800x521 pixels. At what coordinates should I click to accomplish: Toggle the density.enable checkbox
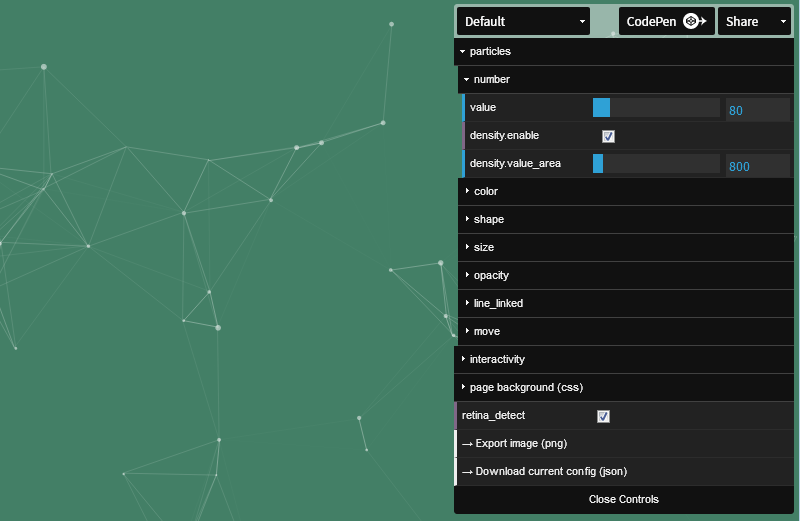pos(608,136)
